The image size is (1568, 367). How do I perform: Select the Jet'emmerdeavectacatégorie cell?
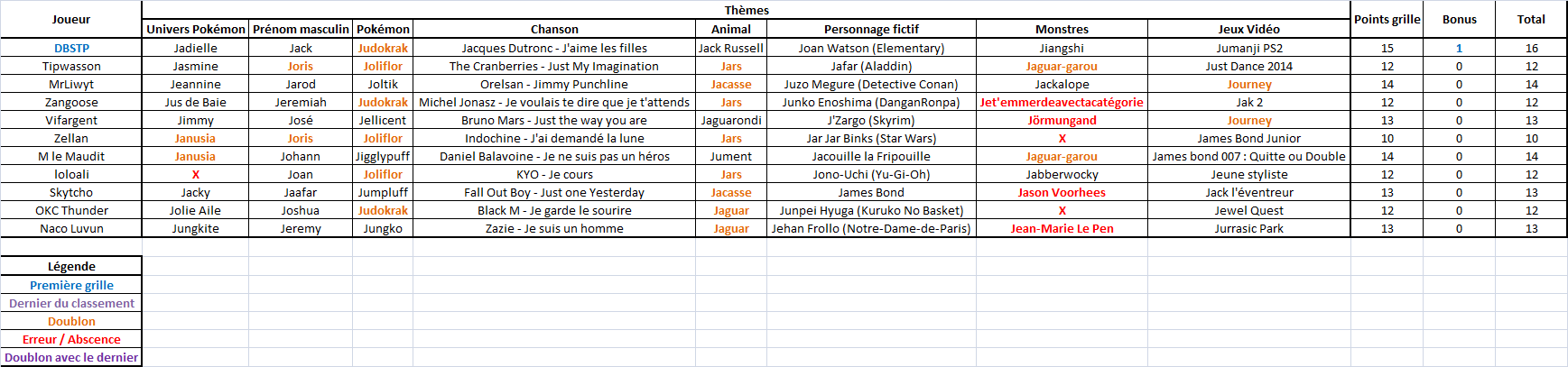point(1062,102)
